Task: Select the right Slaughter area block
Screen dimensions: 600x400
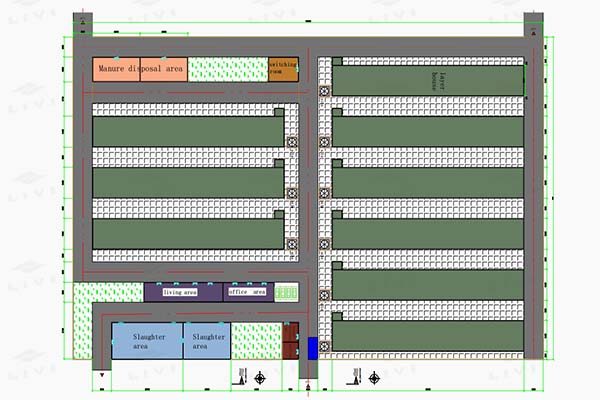Action: [206, 341]
